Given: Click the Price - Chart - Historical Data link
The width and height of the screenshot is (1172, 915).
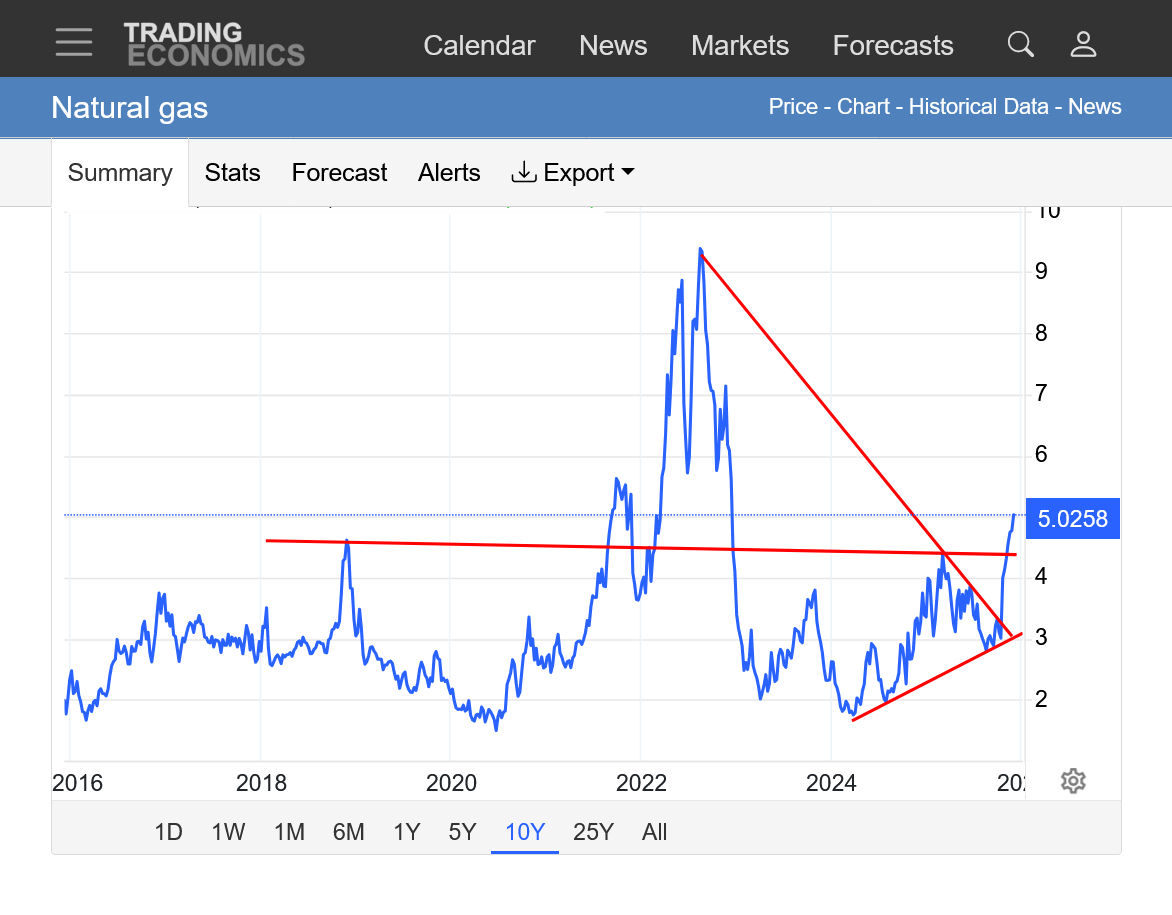Looking at the screenshot, I should [x=908, y=107].
